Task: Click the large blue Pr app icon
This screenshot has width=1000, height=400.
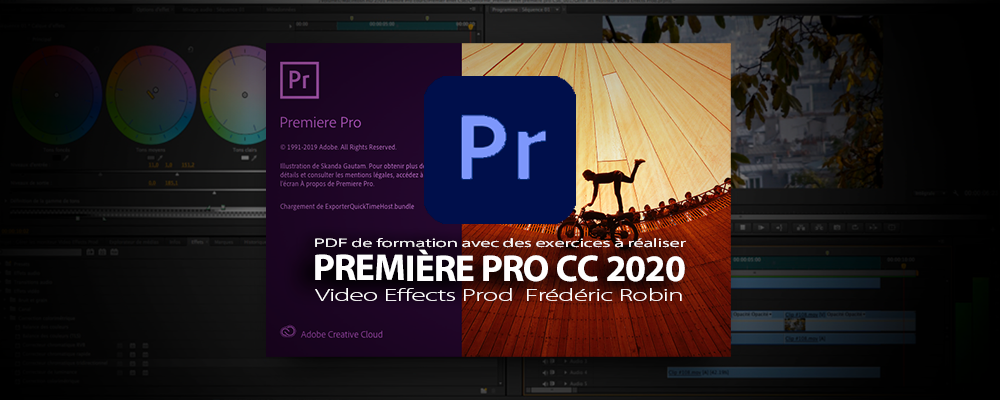Action: [500, 150]
